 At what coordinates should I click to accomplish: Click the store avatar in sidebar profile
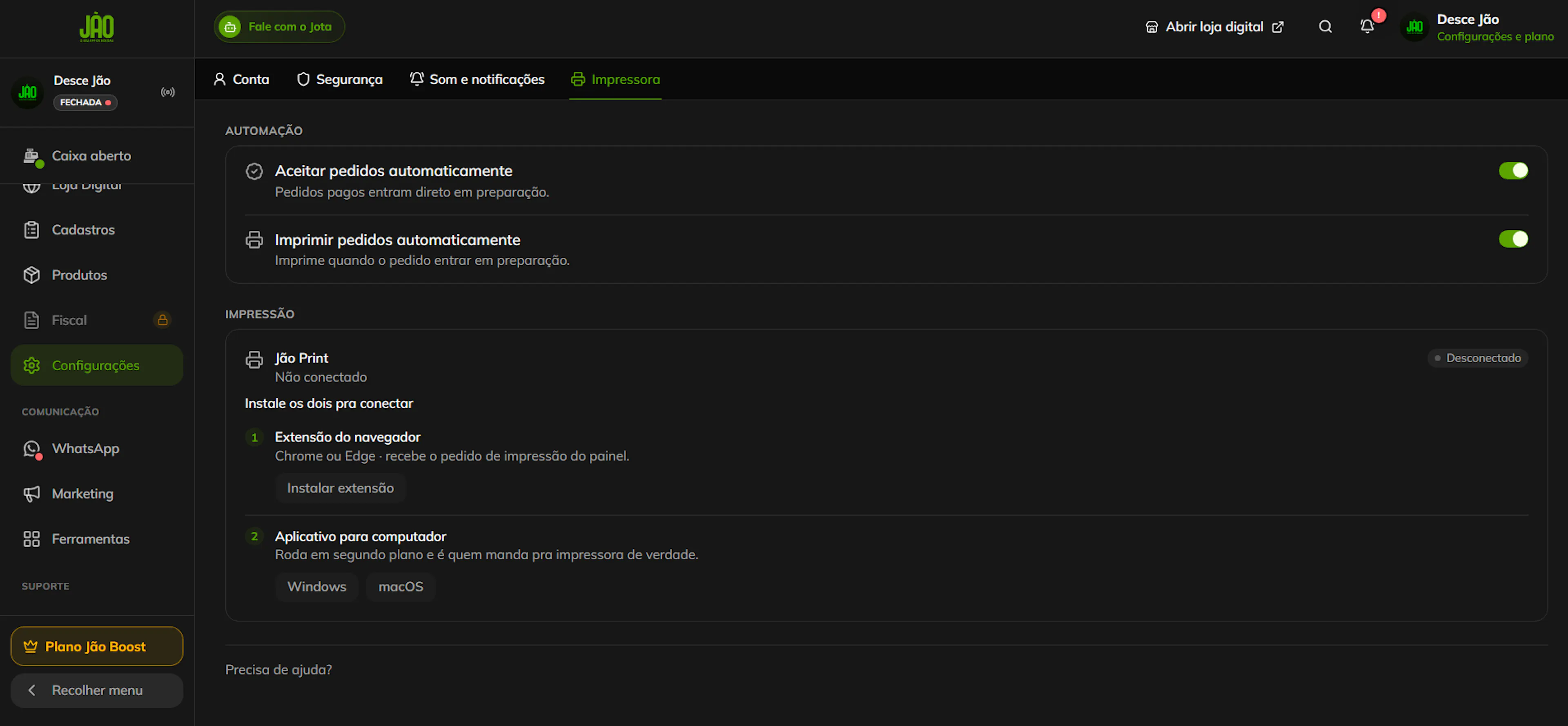click(x=27, y=93)
